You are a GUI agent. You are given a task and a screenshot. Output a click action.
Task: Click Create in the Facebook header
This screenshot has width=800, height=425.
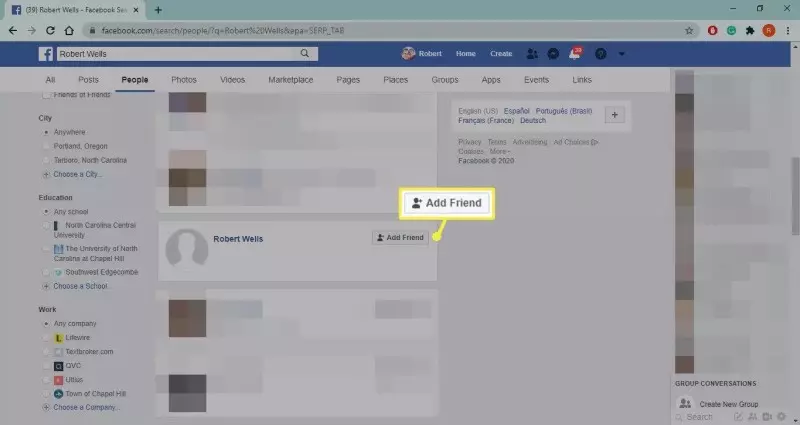[501, 54]
